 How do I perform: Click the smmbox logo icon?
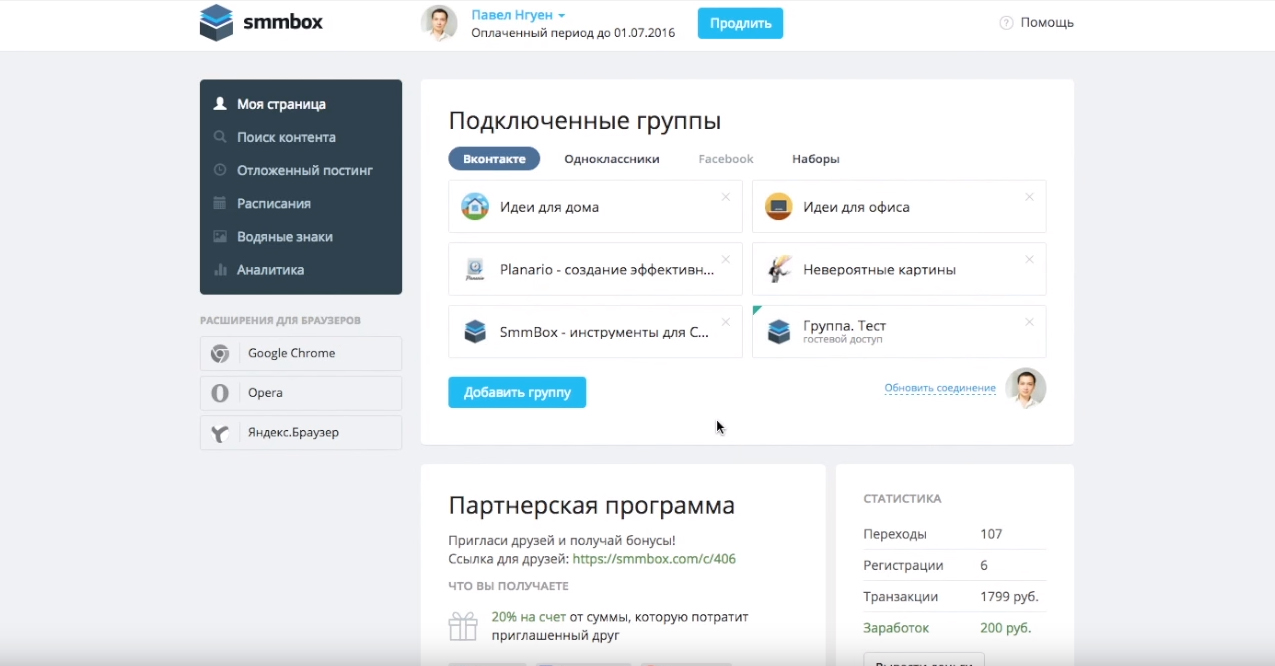(216, 22)
